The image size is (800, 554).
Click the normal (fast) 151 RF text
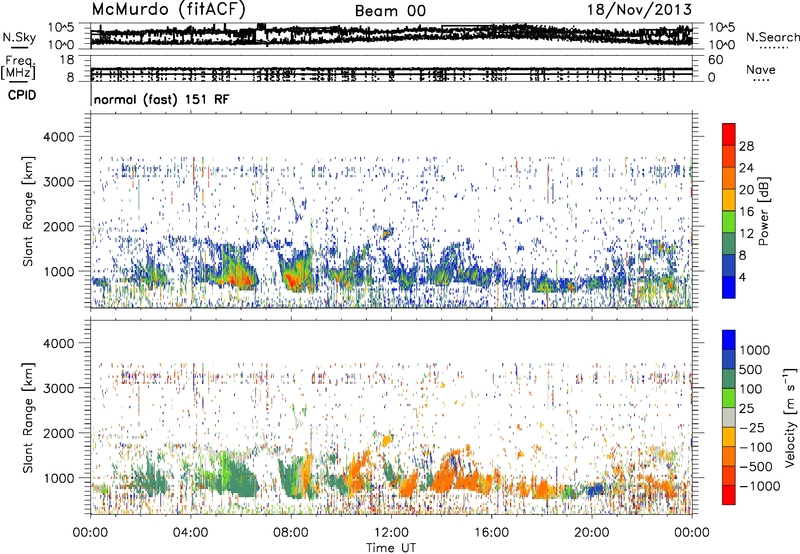pos(162,99)
